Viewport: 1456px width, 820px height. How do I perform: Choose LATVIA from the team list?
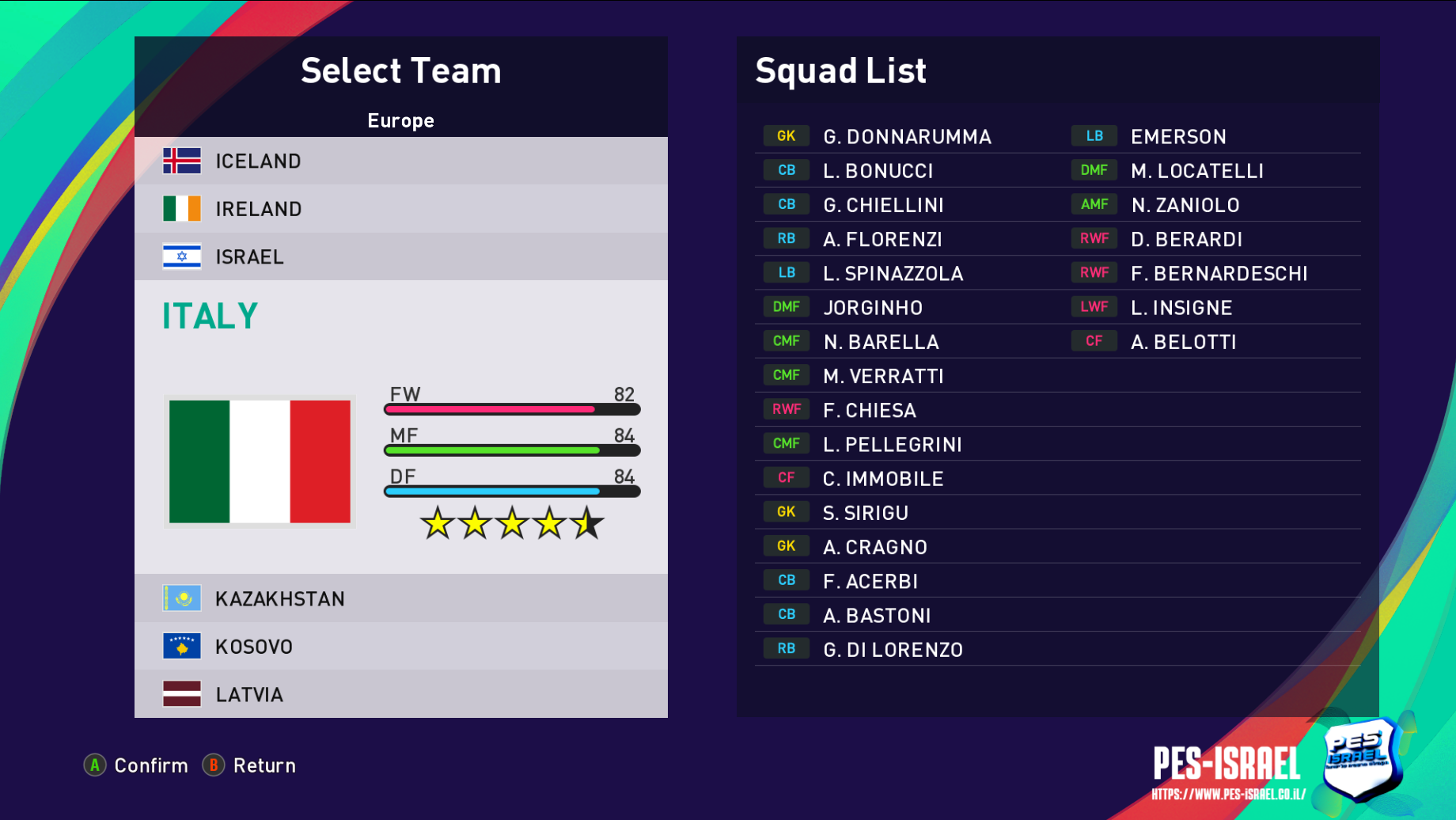[249, 695]
